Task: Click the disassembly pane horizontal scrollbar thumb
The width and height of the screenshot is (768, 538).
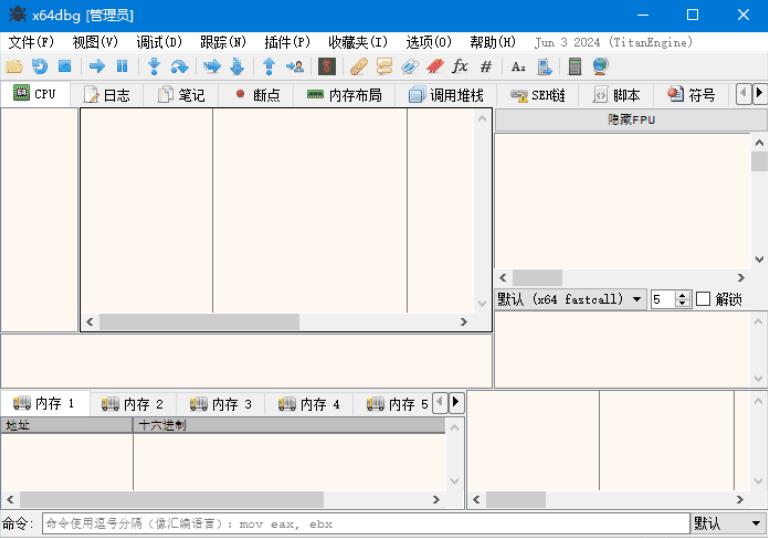Action: 199,322
